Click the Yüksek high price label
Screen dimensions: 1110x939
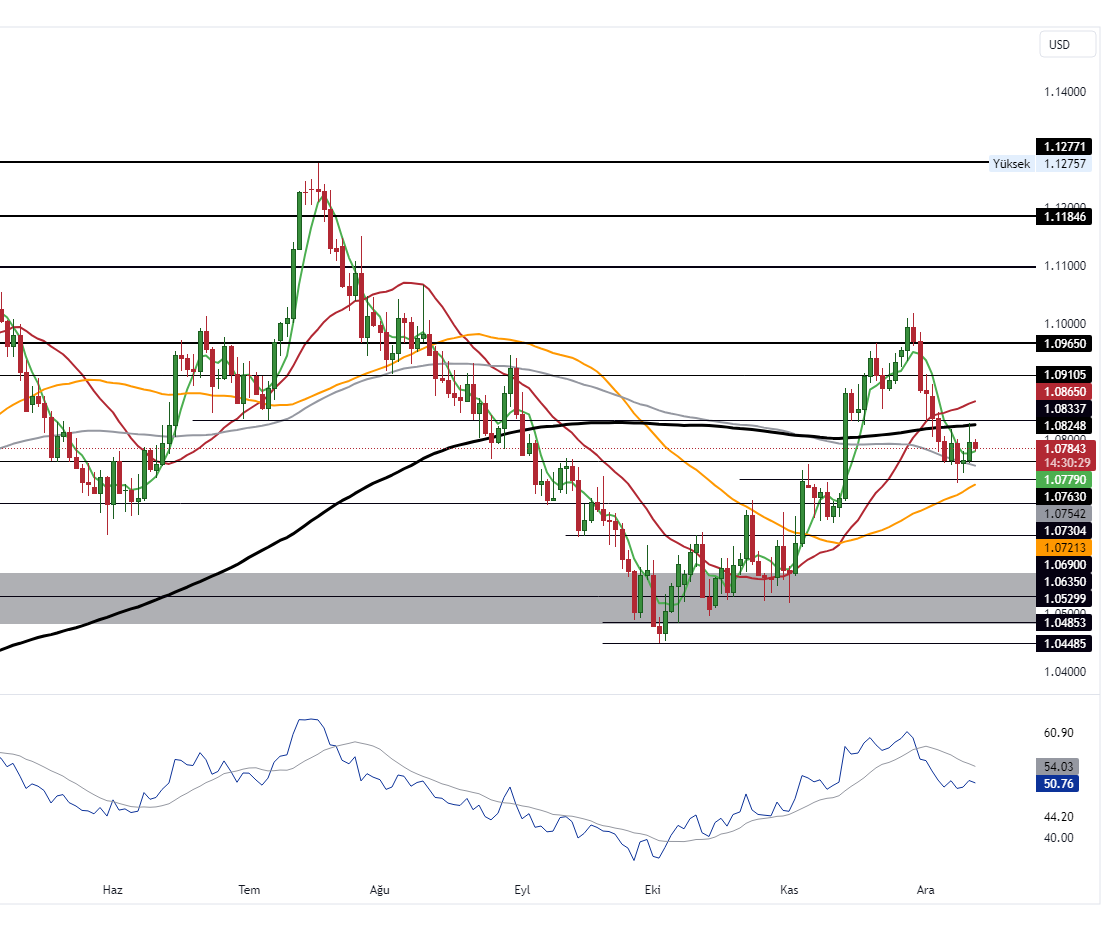tap(1010, 164)
